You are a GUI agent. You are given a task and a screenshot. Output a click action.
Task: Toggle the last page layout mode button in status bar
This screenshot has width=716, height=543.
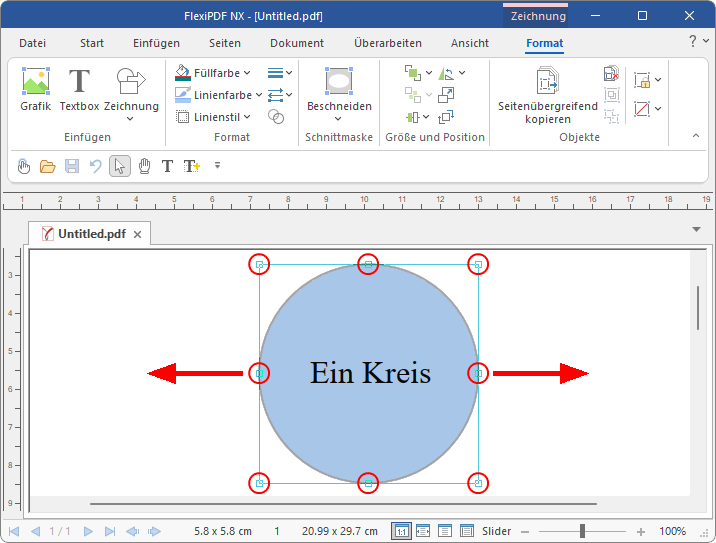pos(465,531)
